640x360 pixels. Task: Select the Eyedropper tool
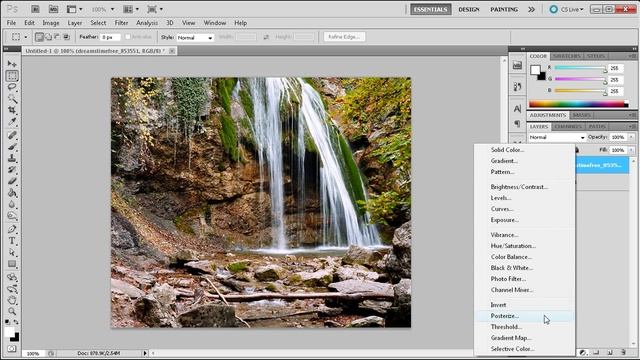12,121
